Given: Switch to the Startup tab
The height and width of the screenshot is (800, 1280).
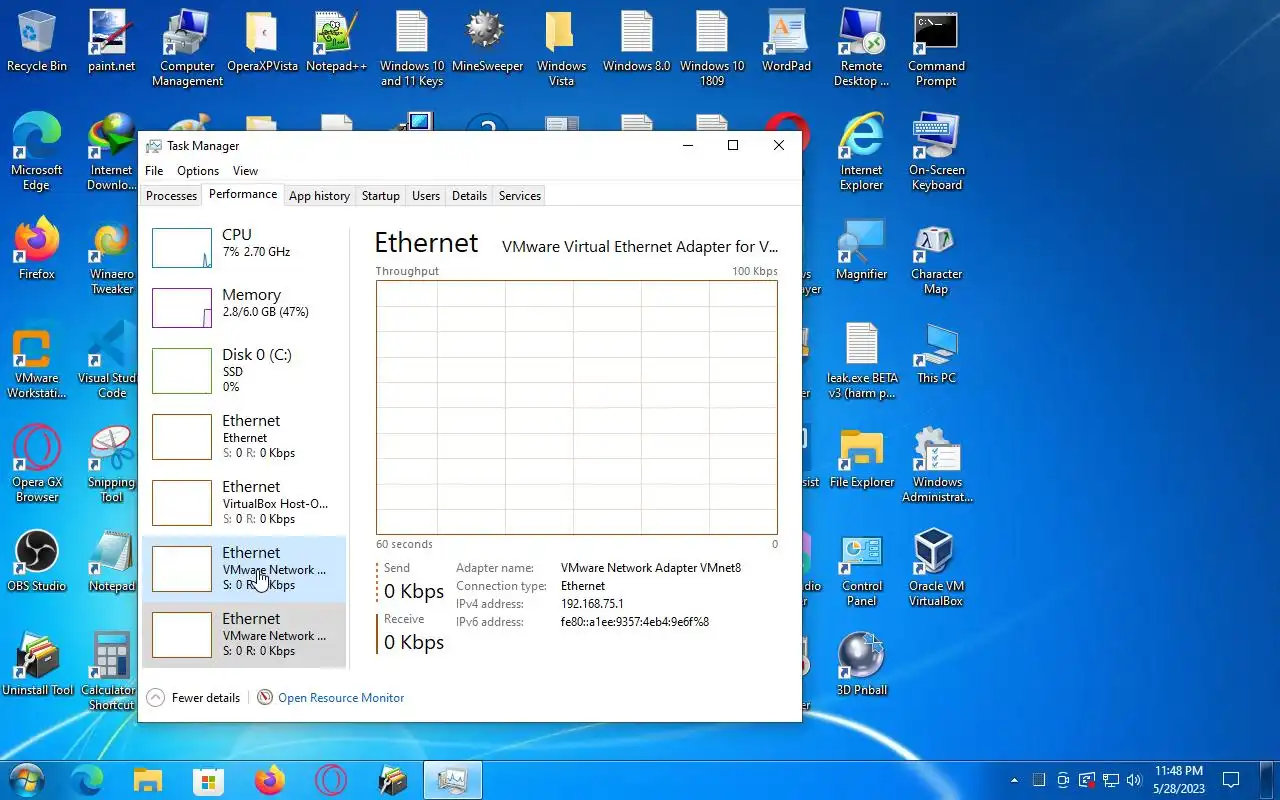Looking at the screenshot, I should [380, 196].
